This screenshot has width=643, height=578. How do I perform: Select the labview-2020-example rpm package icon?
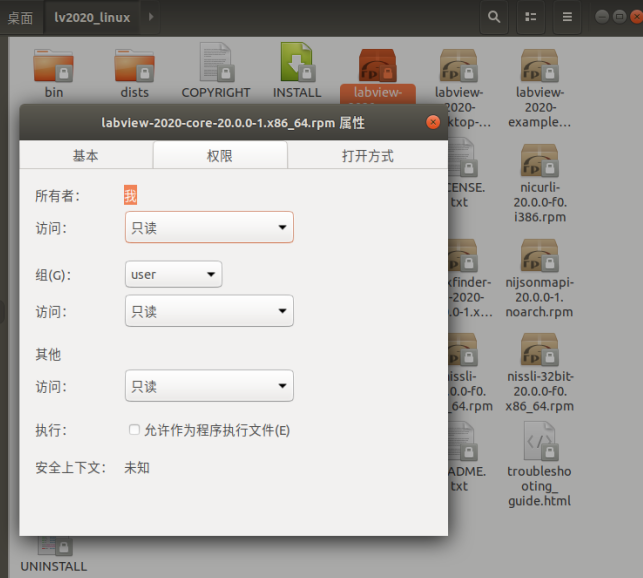tap(540, 65)
